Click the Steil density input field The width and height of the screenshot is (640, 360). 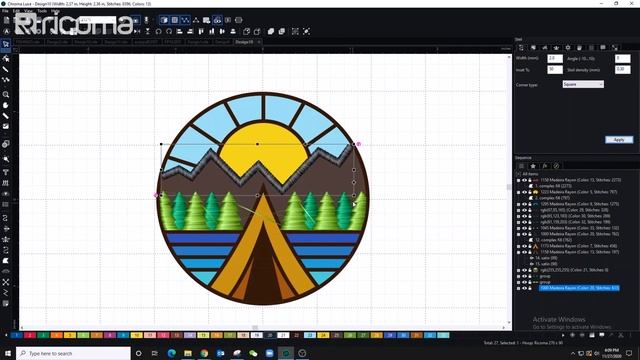pyautogui.click(x=622, y=69)
